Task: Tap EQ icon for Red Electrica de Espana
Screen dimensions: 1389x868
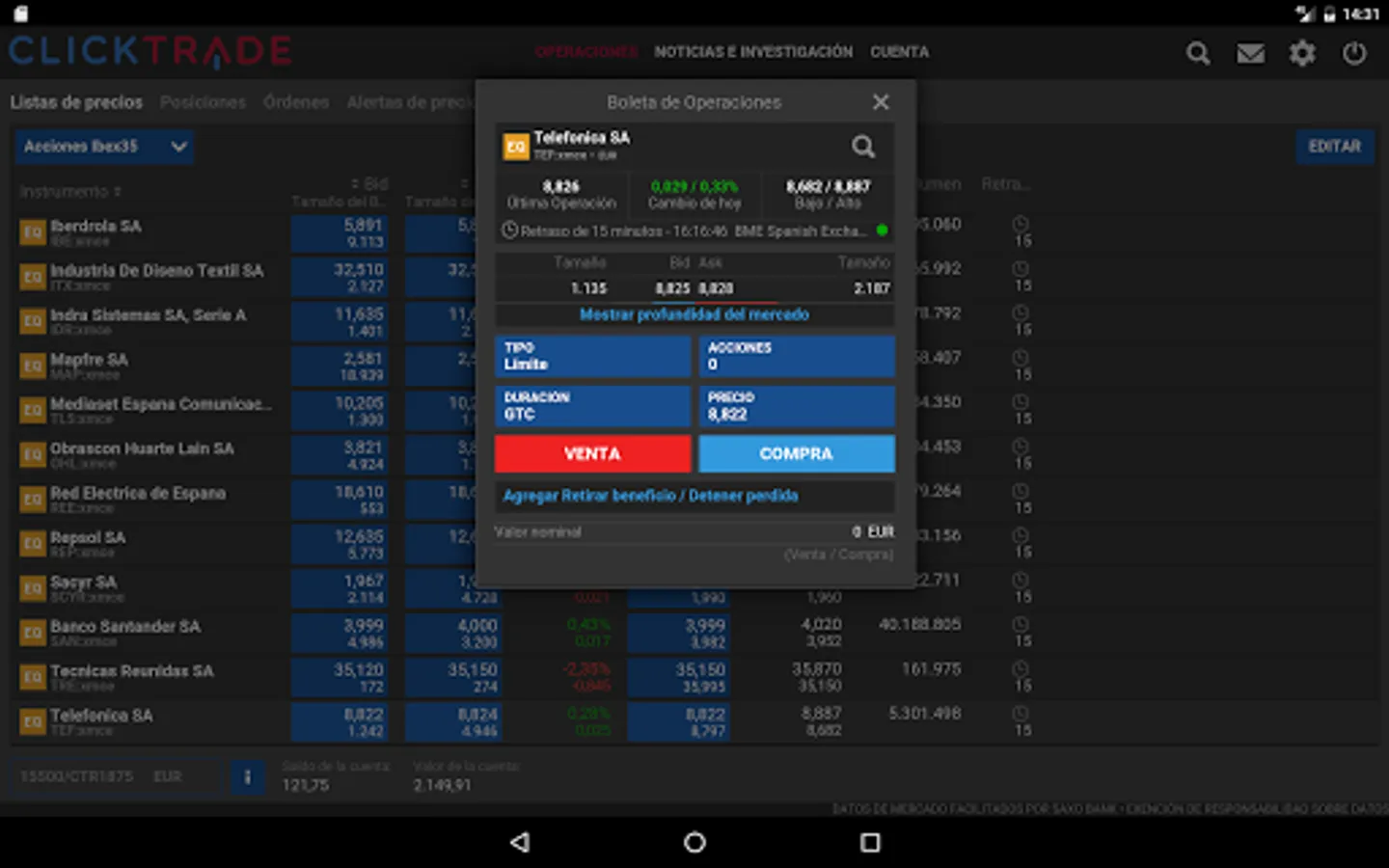Action: point(33,499)
